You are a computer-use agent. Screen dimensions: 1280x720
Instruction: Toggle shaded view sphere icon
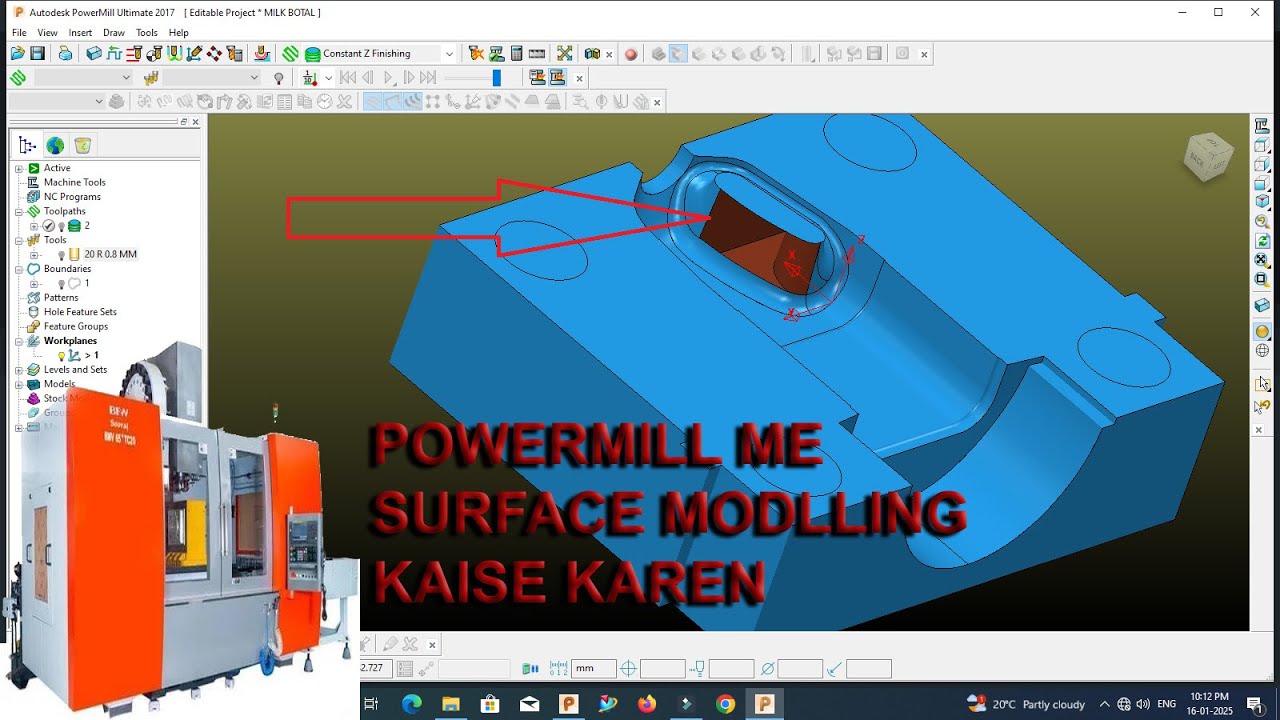1262,331
